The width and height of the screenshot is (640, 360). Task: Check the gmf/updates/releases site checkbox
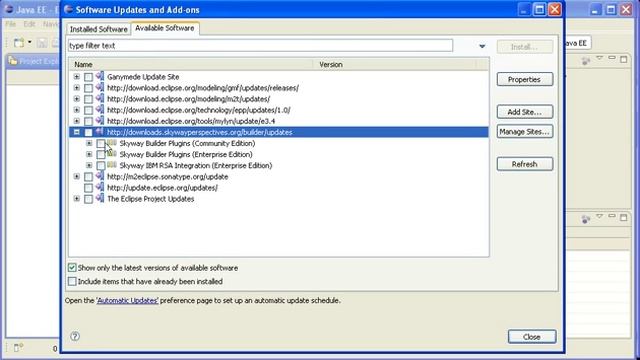(89, 88)
